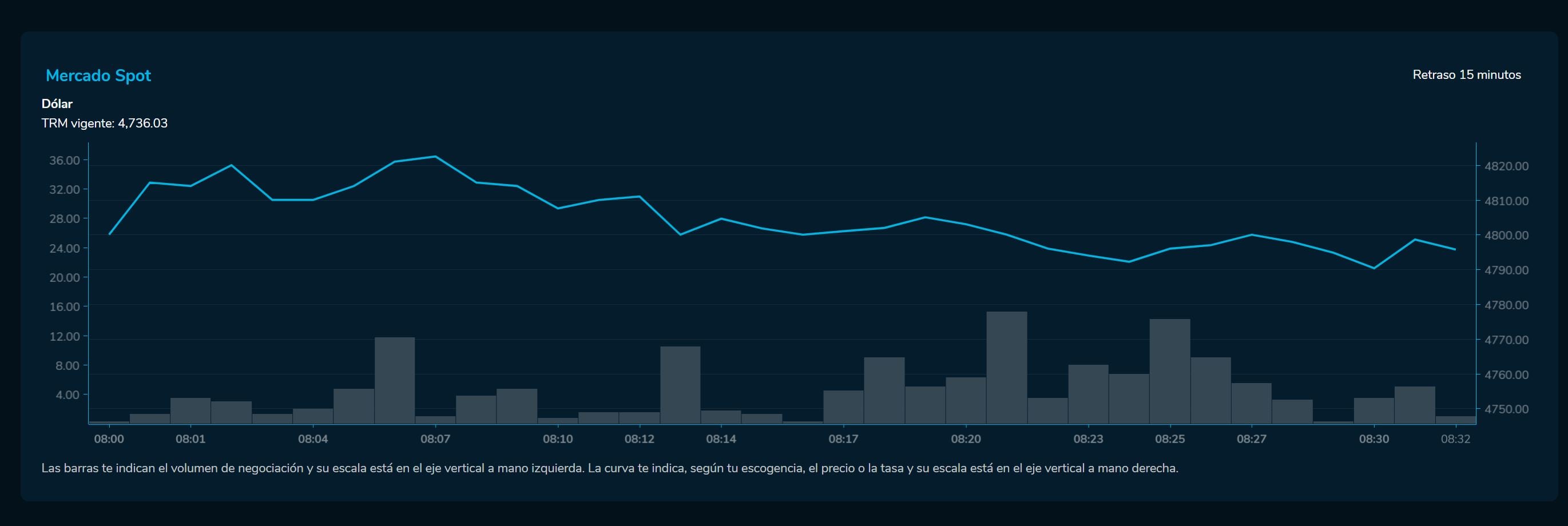The image size is (1568, 526).
Task: Select the tall volume bar between 08:12 and 08:14
Action: [680, 384]
